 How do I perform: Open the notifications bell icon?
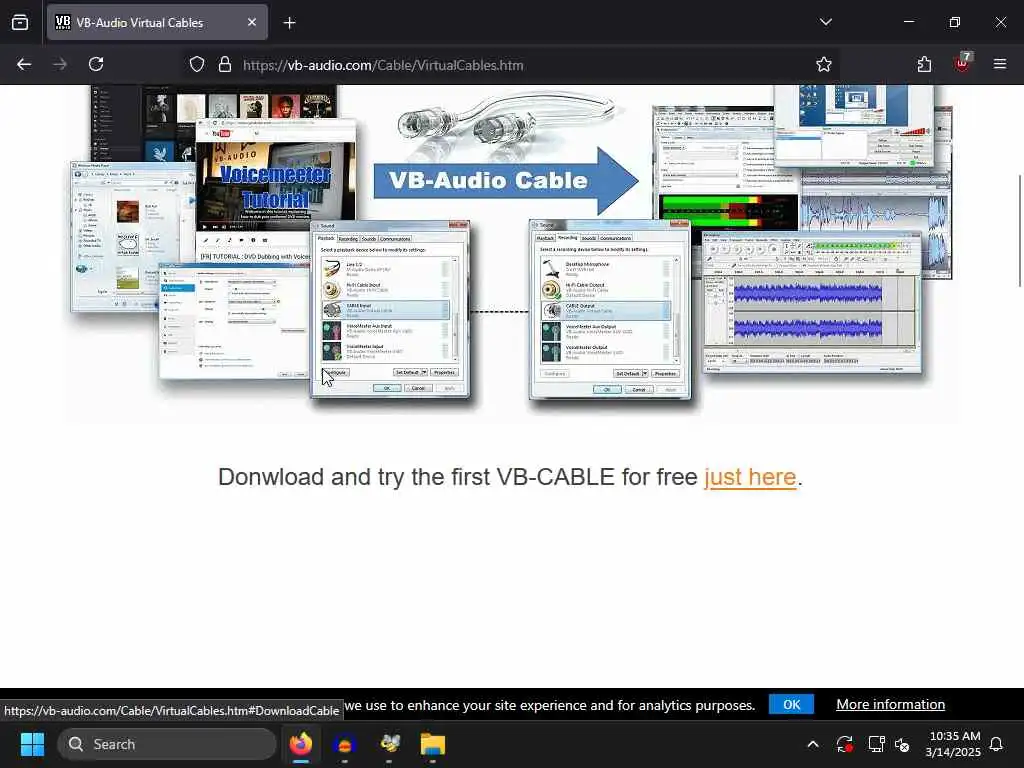pyautogui.click(x=997, y=744)
